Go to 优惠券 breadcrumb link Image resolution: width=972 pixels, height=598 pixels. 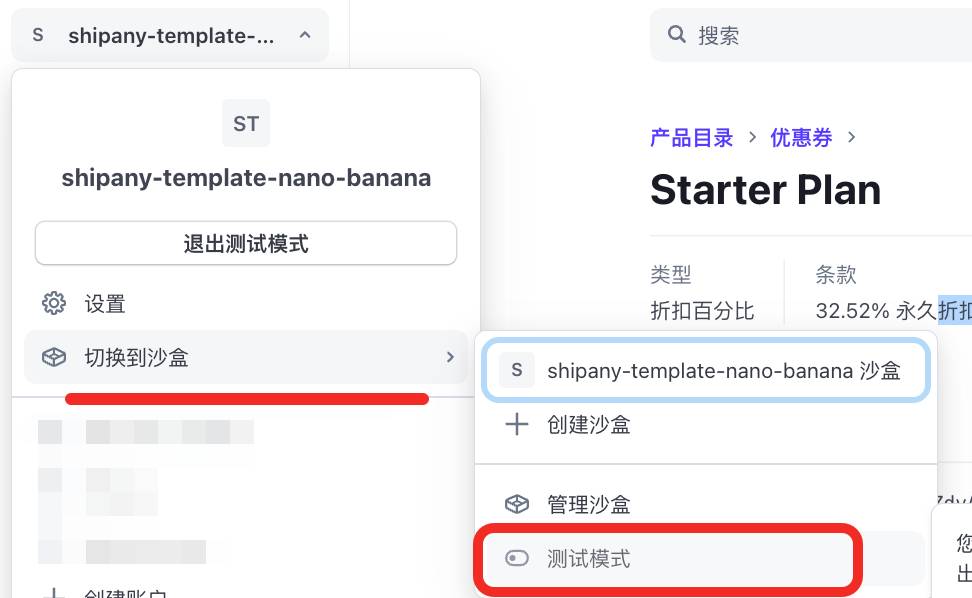tap(801, 138)
